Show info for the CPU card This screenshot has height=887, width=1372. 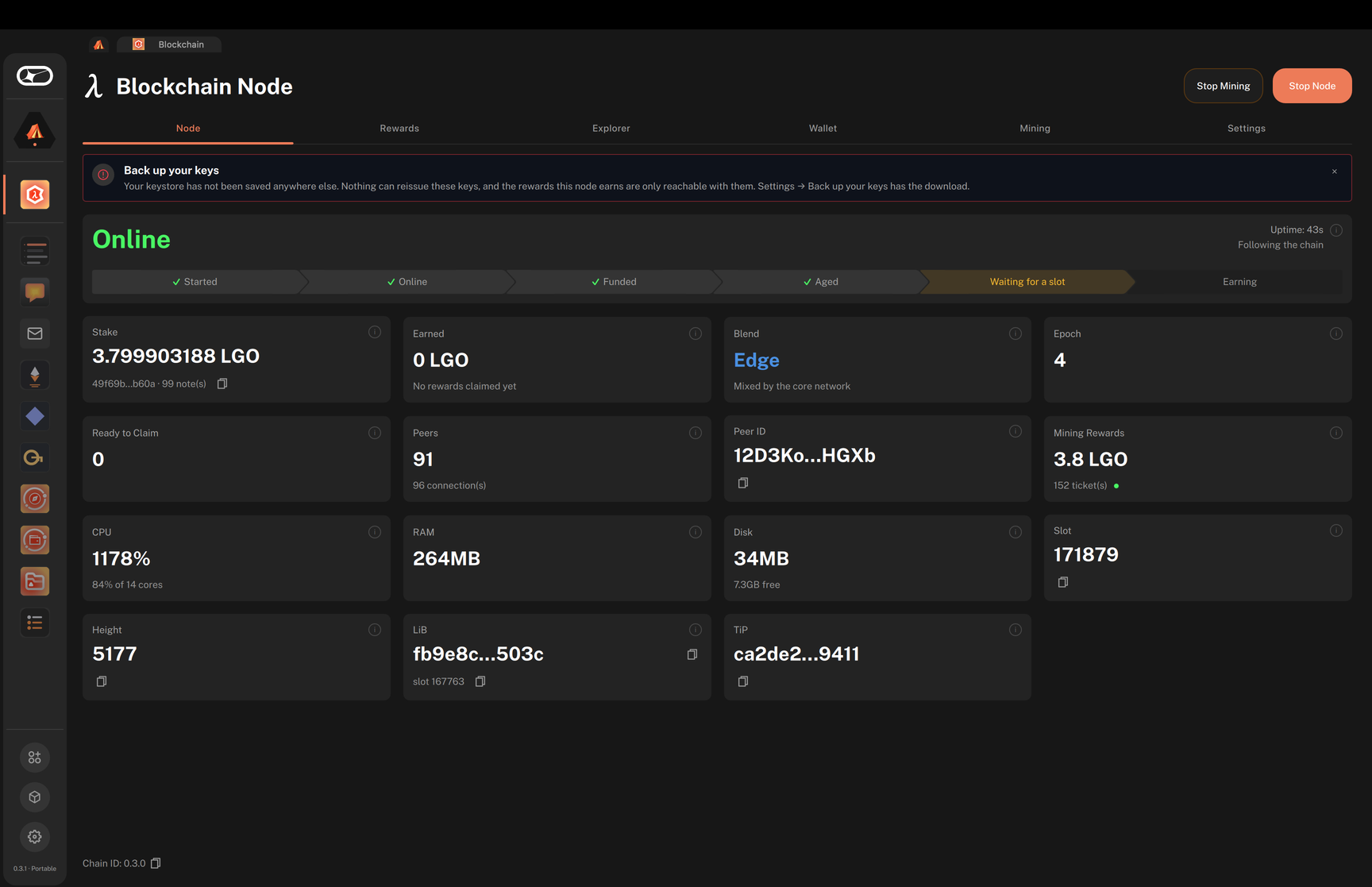[375, 532]
